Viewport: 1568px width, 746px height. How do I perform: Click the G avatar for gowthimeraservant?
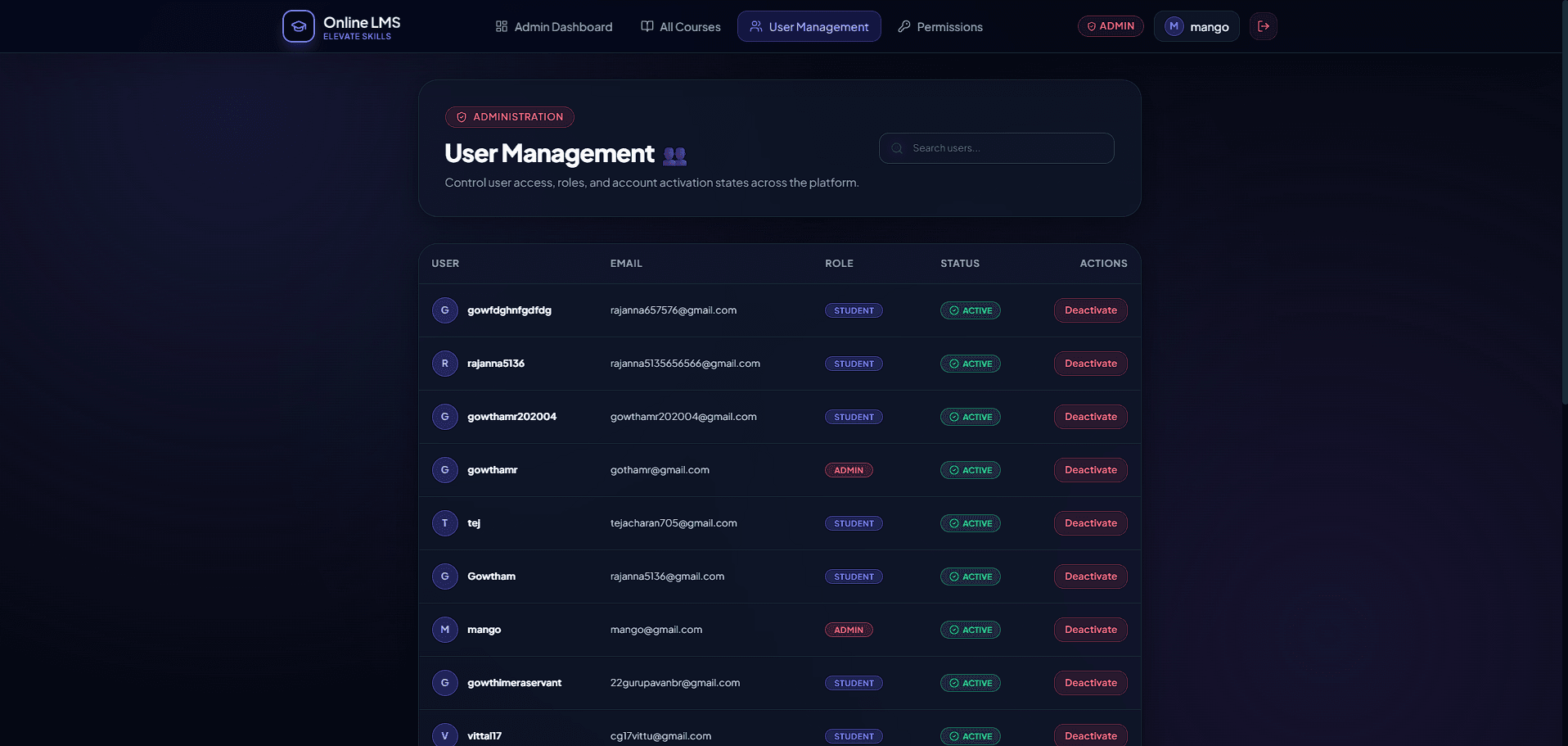tap(445, 683)
